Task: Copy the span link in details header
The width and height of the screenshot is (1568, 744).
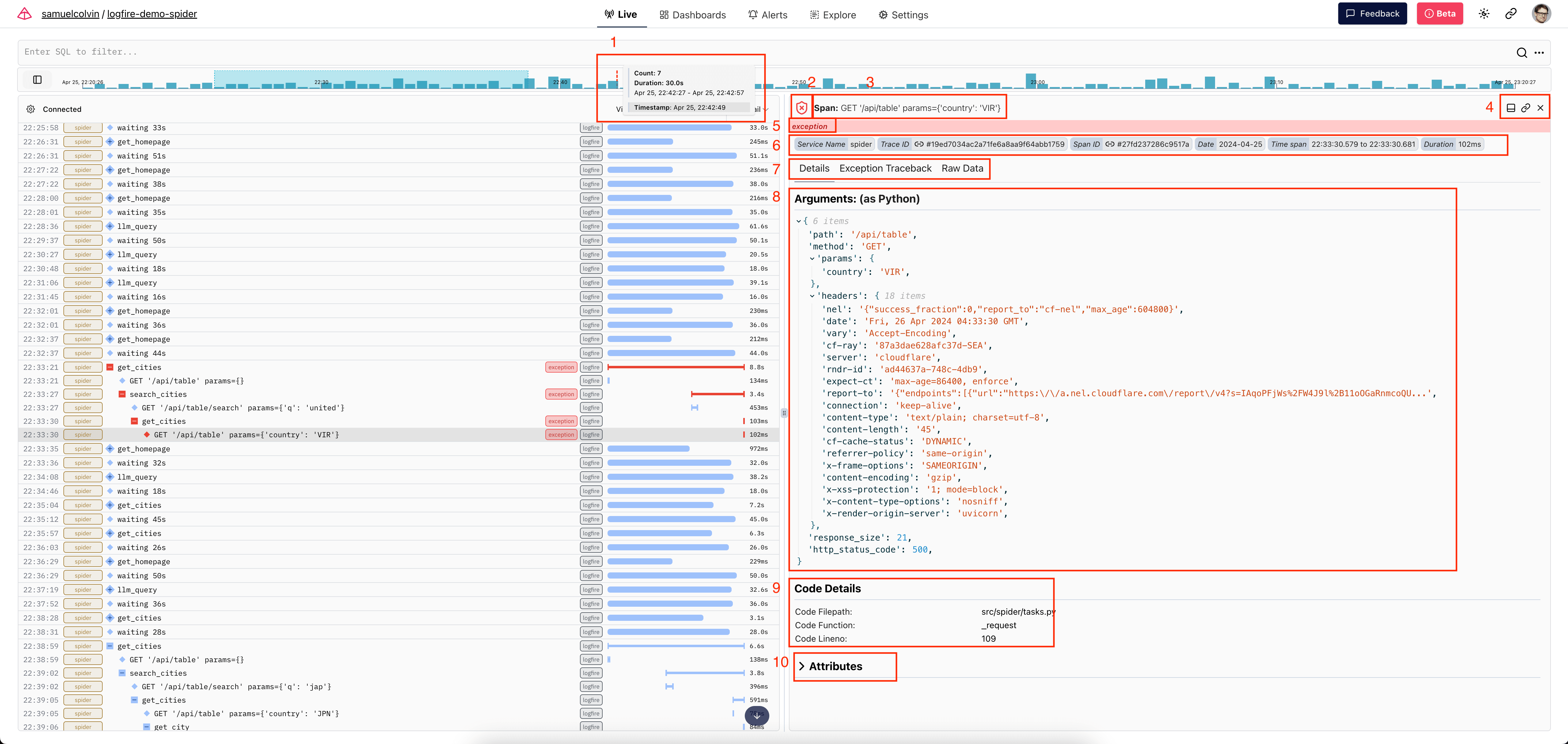Action: [1525, 108]
